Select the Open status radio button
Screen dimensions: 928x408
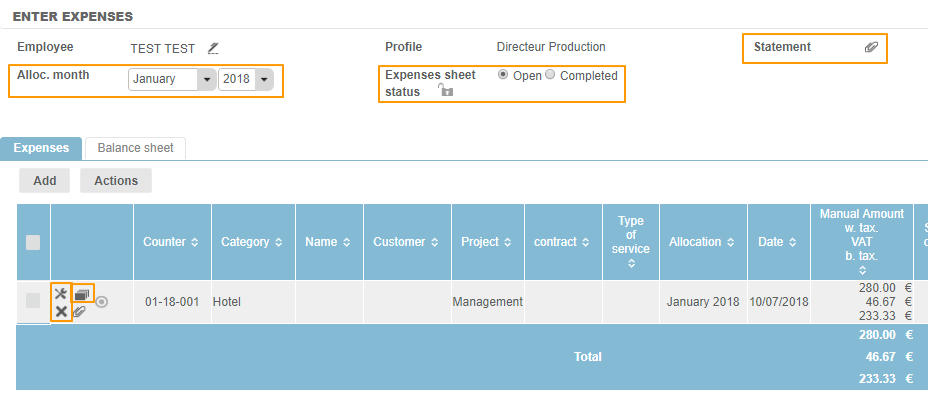click(x=503, y=75)
